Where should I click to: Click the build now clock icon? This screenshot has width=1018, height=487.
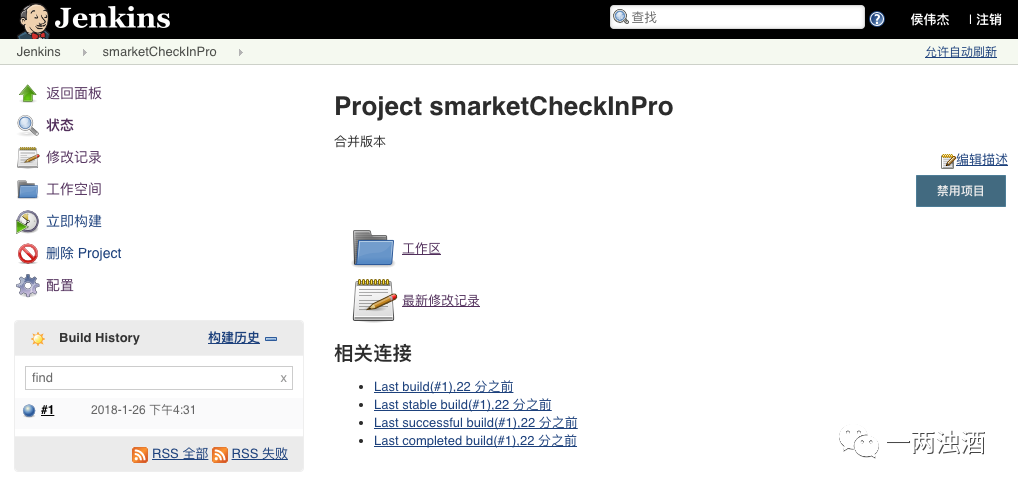(x=27, y=222)
